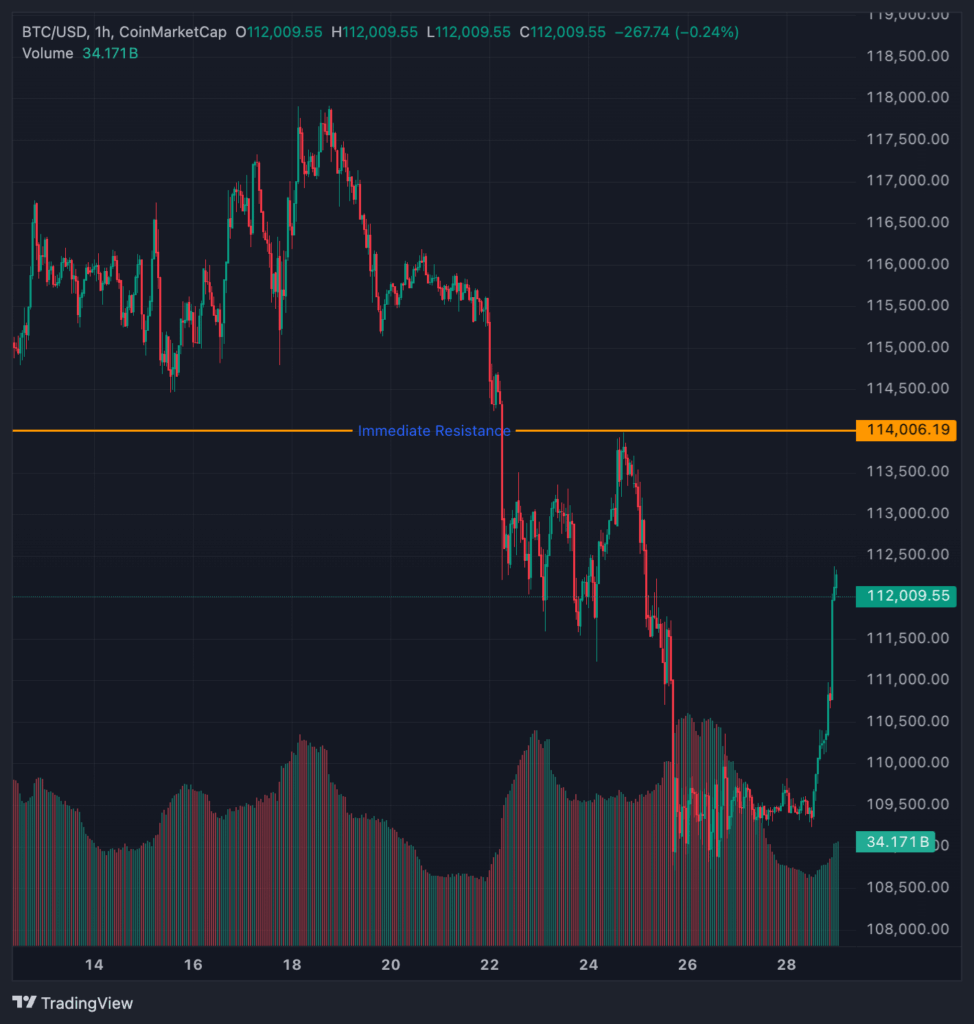Viewport: 974px width, 1024px height.
Task: Click the CoinMarketCap source label
Action: (x=174, y=32)
